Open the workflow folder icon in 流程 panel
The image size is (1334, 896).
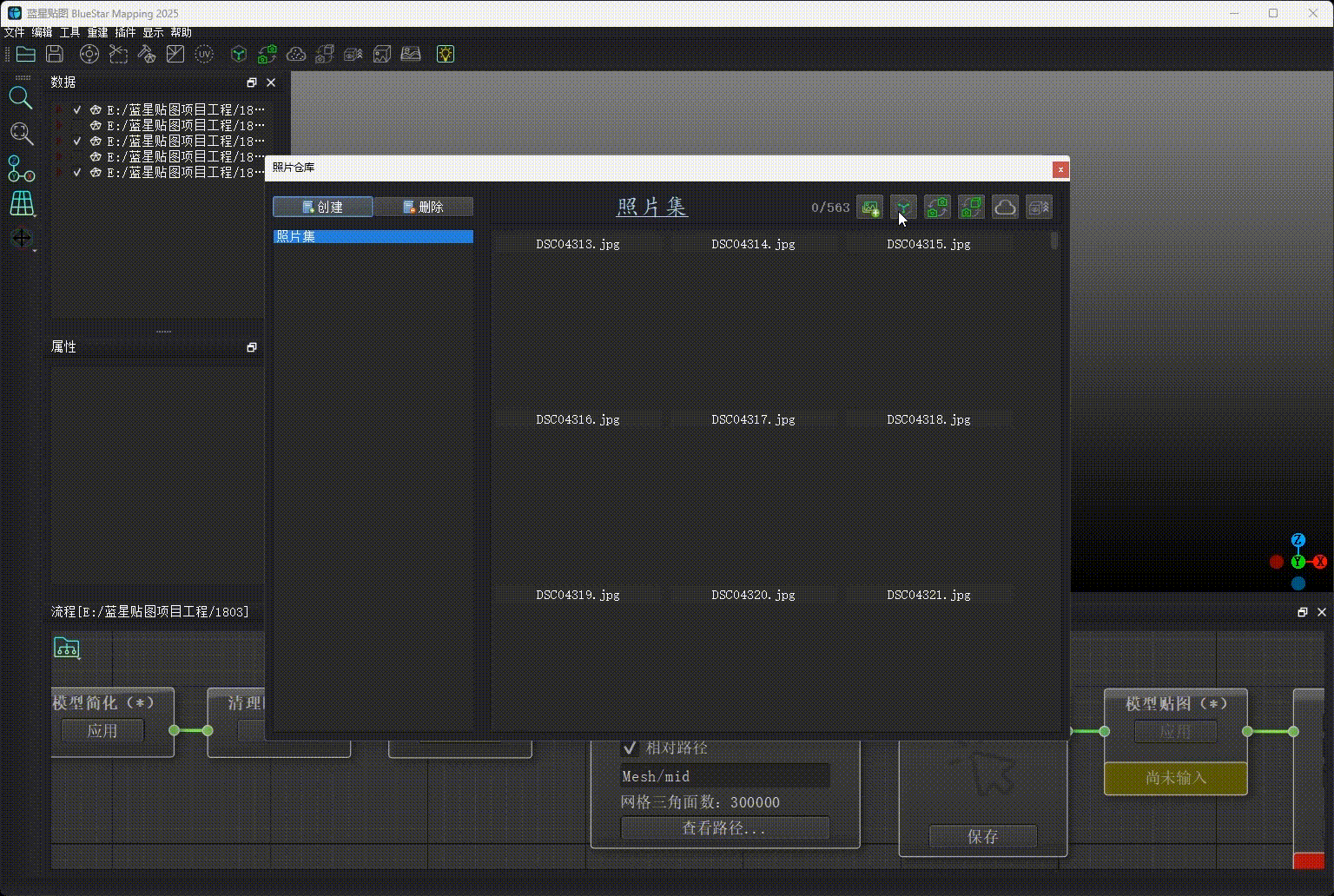[67, 648]
